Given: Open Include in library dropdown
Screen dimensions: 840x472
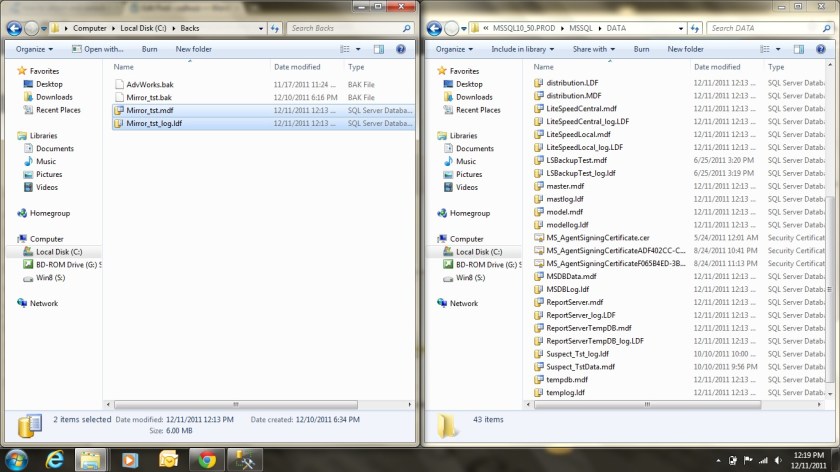Looking at the screenshot, I should coord(521,48).
